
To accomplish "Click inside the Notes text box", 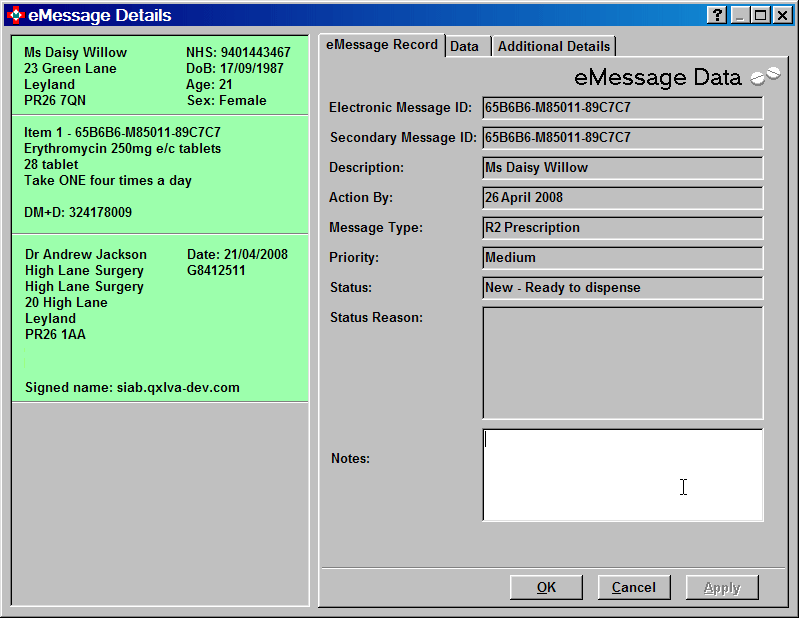I will point(622,475).
